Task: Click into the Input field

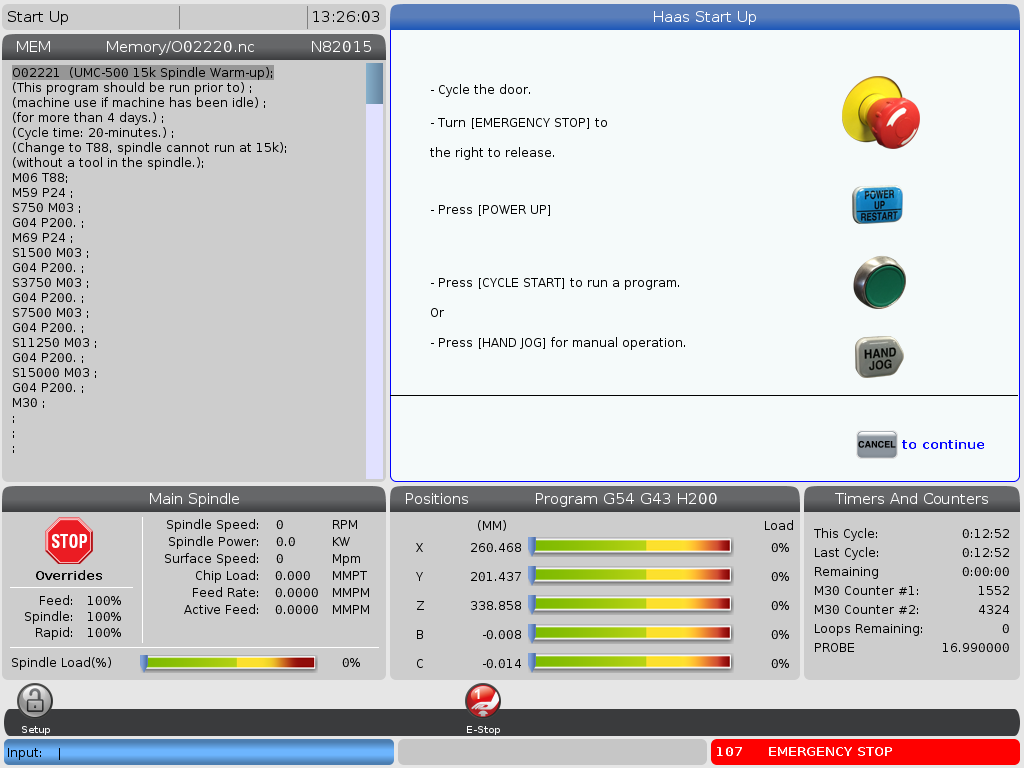Action: [x=199, y=752]
